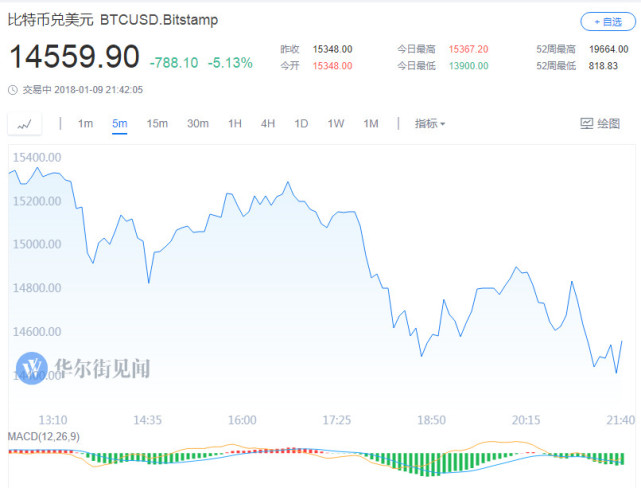The width and height of the screenshot is (641, 488).
Task: Click today's high 15367.20
Action: point(468,49)
